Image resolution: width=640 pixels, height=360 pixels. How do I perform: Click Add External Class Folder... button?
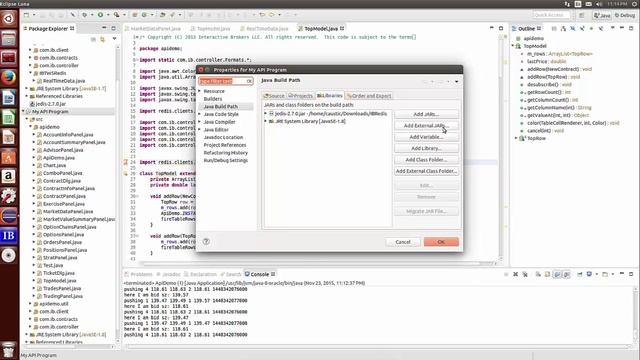(x=426, y=171)
